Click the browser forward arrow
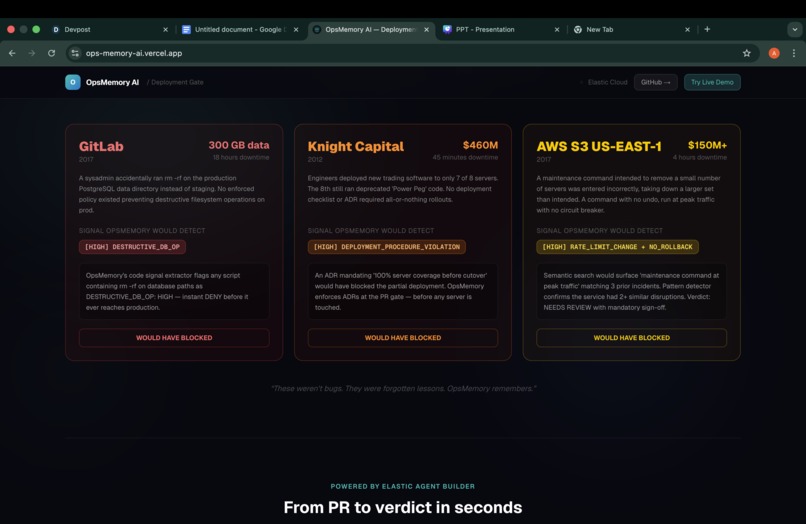The height and width of the screenshot is (524, 806). (32, 53)
